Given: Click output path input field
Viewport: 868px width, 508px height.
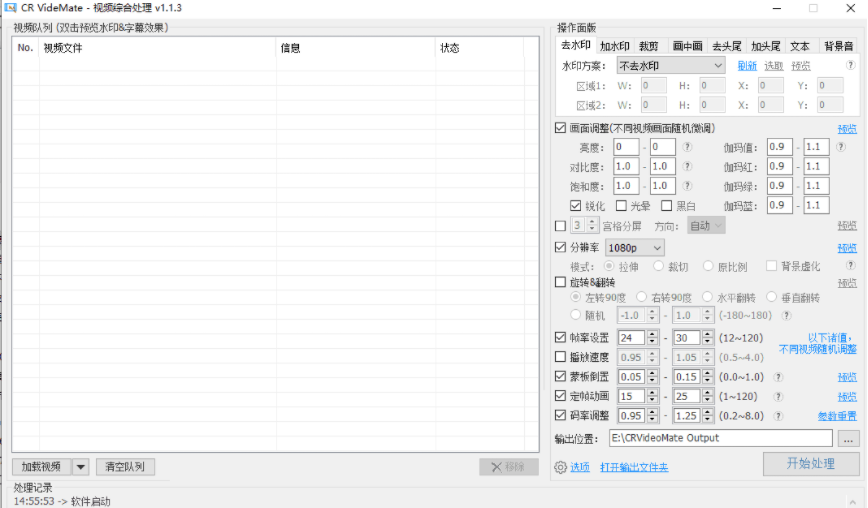Looking at the screenshot, I should click(721, 438).
